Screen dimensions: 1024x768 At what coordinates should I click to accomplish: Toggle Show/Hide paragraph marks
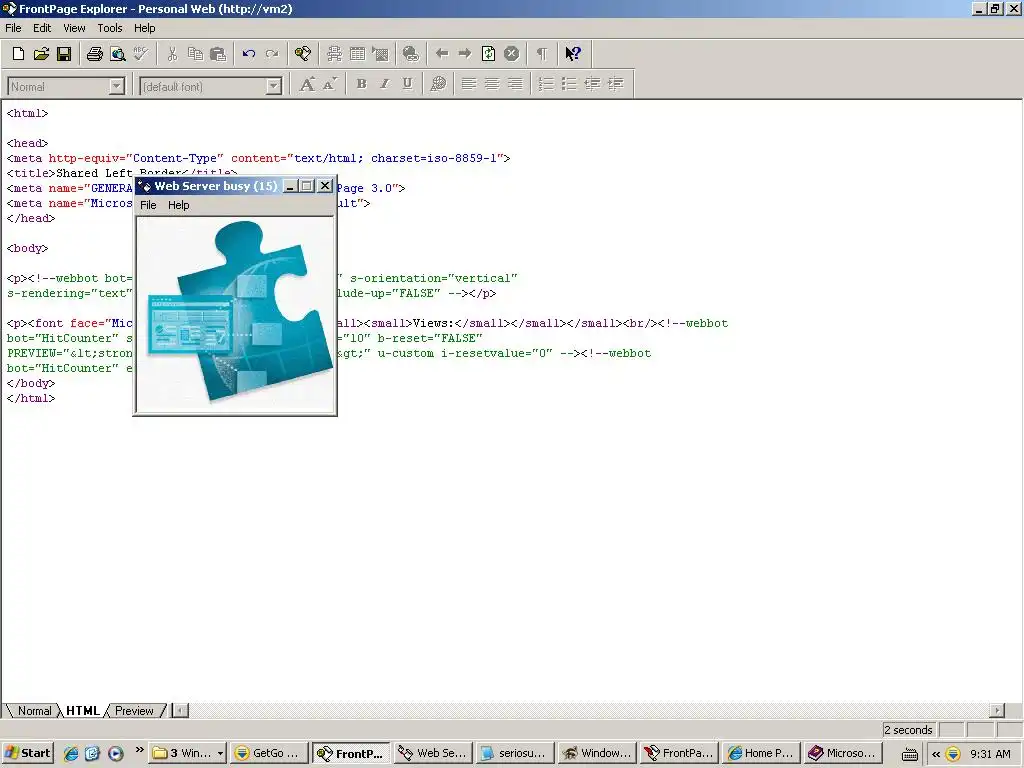tap(542, 54)
